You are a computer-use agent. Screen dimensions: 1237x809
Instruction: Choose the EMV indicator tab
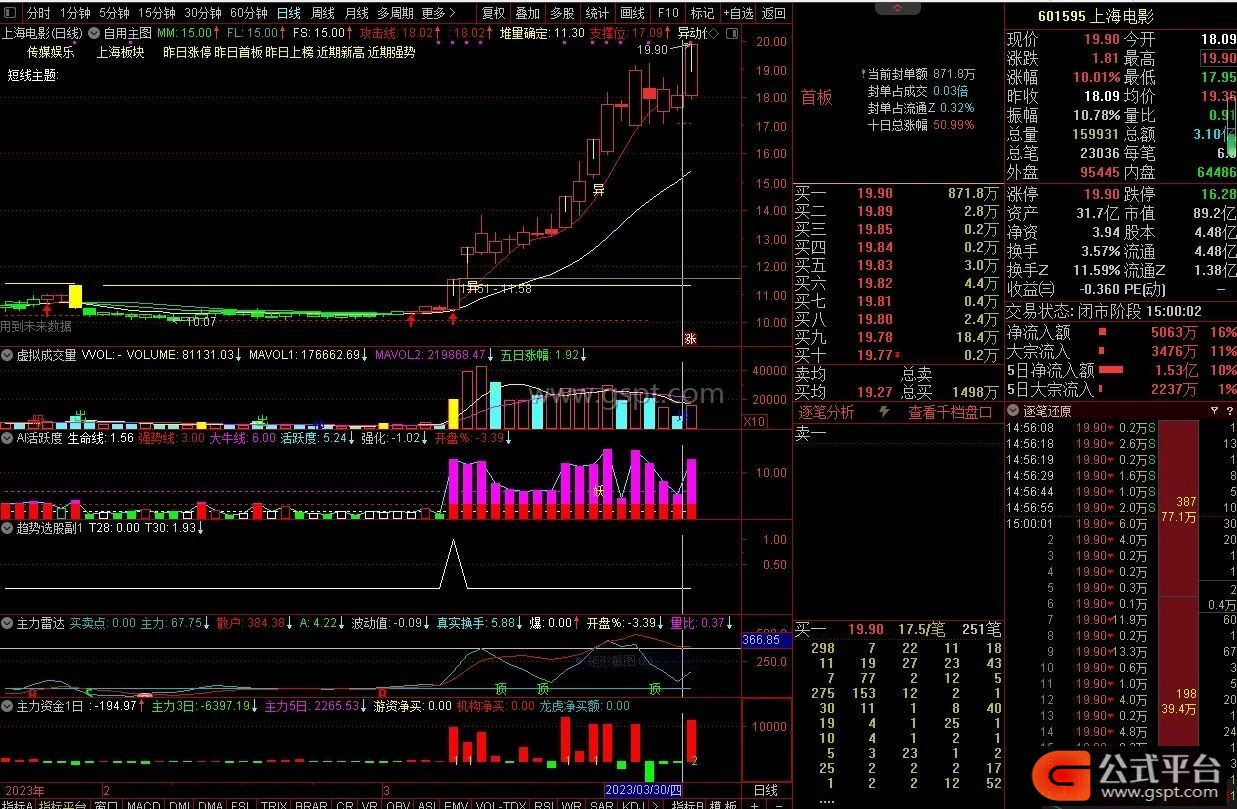tap(455, 803)
